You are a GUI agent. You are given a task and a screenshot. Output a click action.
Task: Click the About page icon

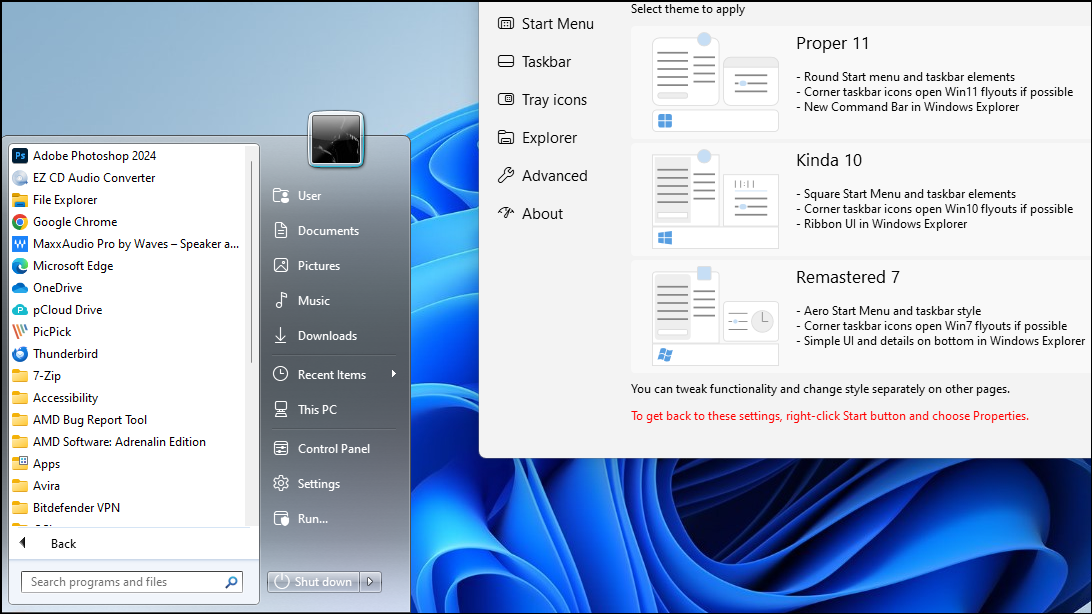(x=506, y=213)
